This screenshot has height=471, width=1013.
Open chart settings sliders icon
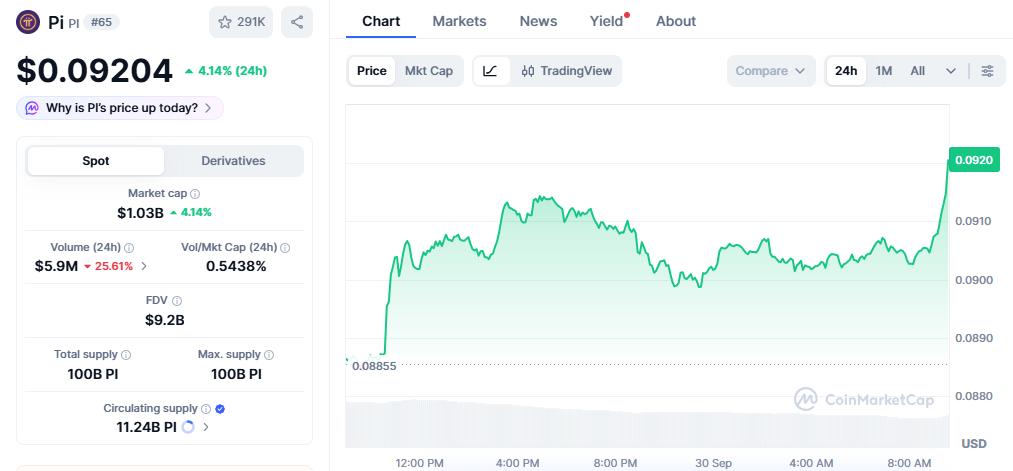pyautogui.click(x=988, y=71)
